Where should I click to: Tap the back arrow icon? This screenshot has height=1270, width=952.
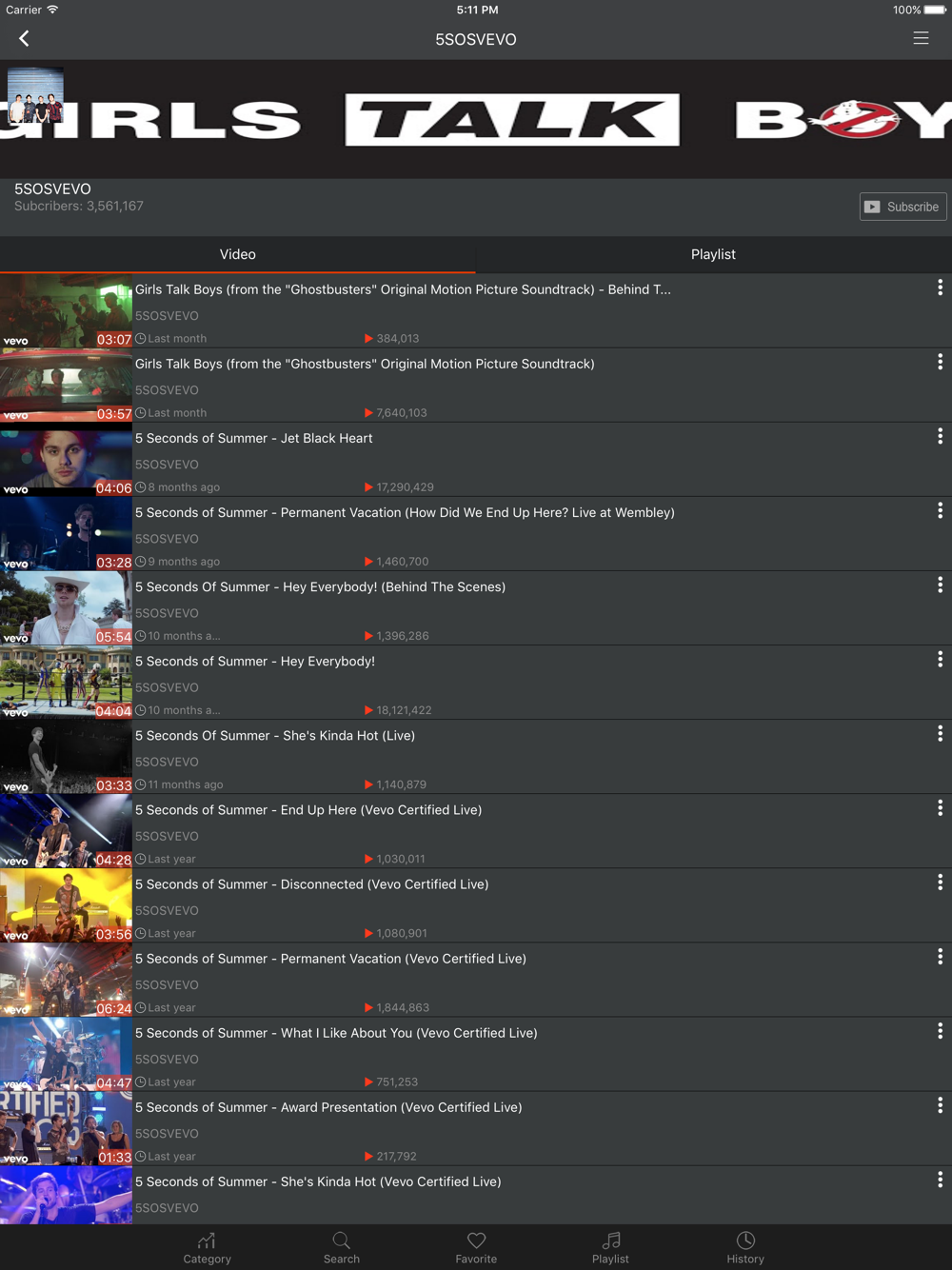[x=25, y=39]
